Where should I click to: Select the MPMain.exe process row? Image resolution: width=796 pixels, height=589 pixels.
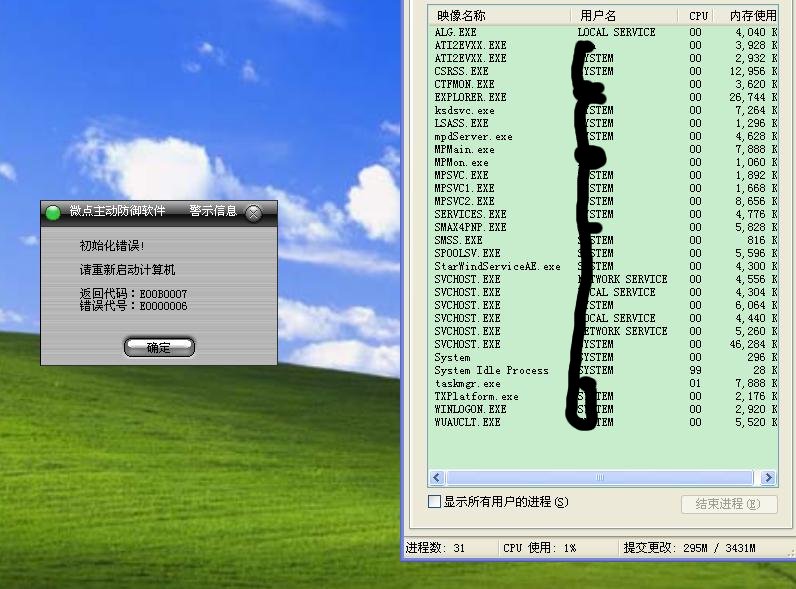(464, 150)
